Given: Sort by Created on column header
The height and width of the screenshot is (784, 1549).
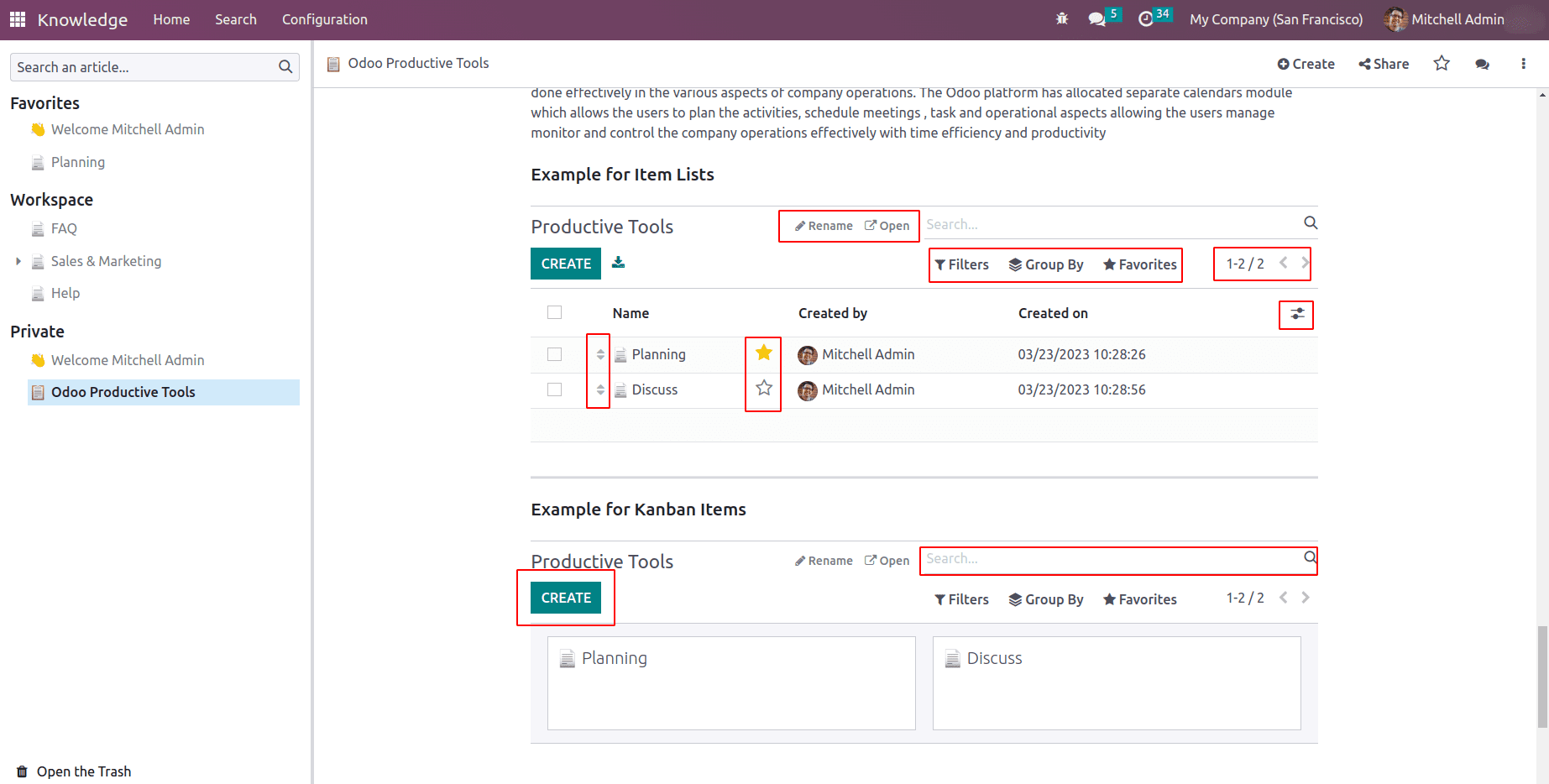Looking at the screenshot, I should 1053,313.
